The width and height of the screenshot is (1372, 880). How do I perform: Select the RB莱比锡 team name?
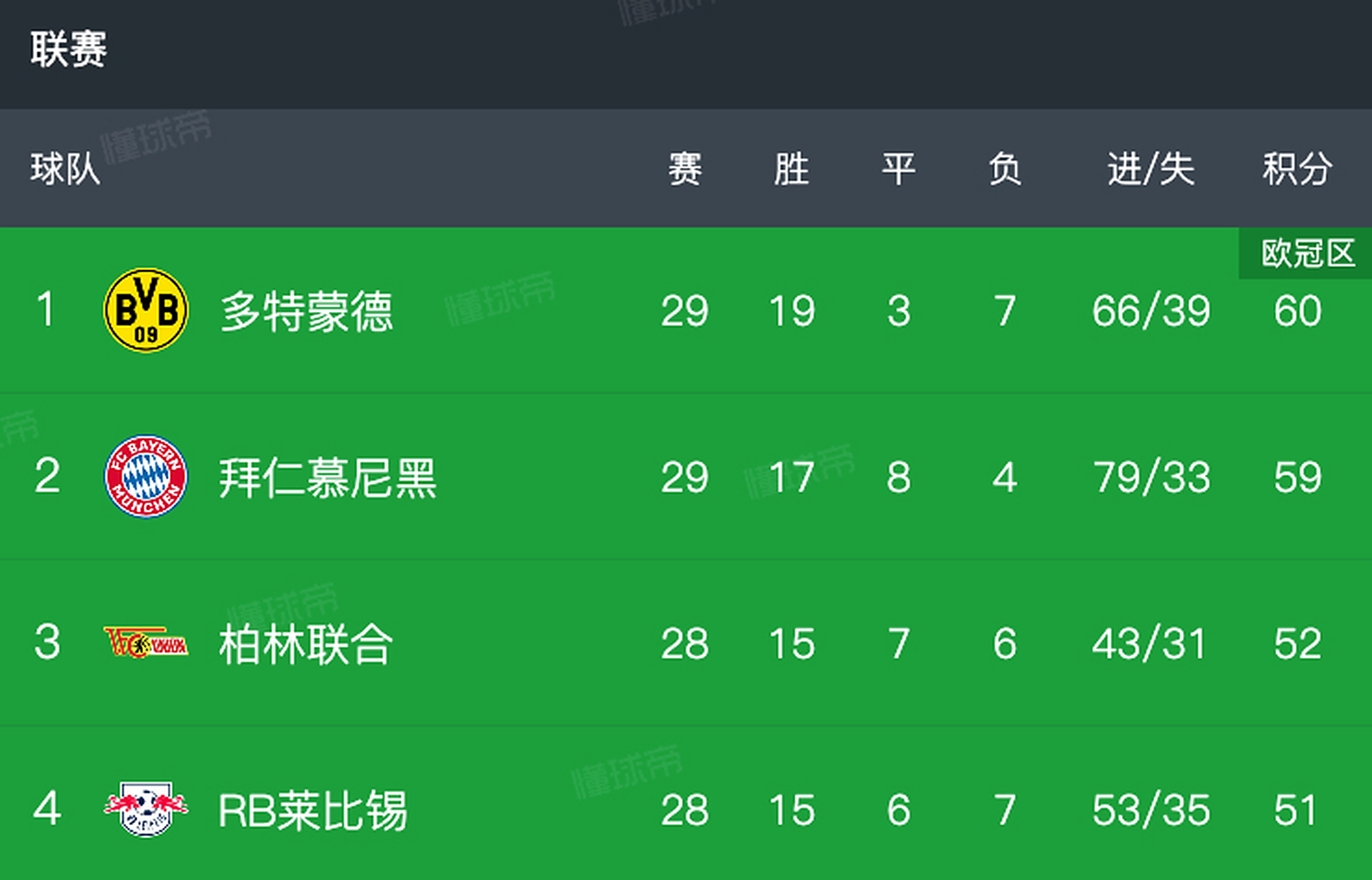313,811
